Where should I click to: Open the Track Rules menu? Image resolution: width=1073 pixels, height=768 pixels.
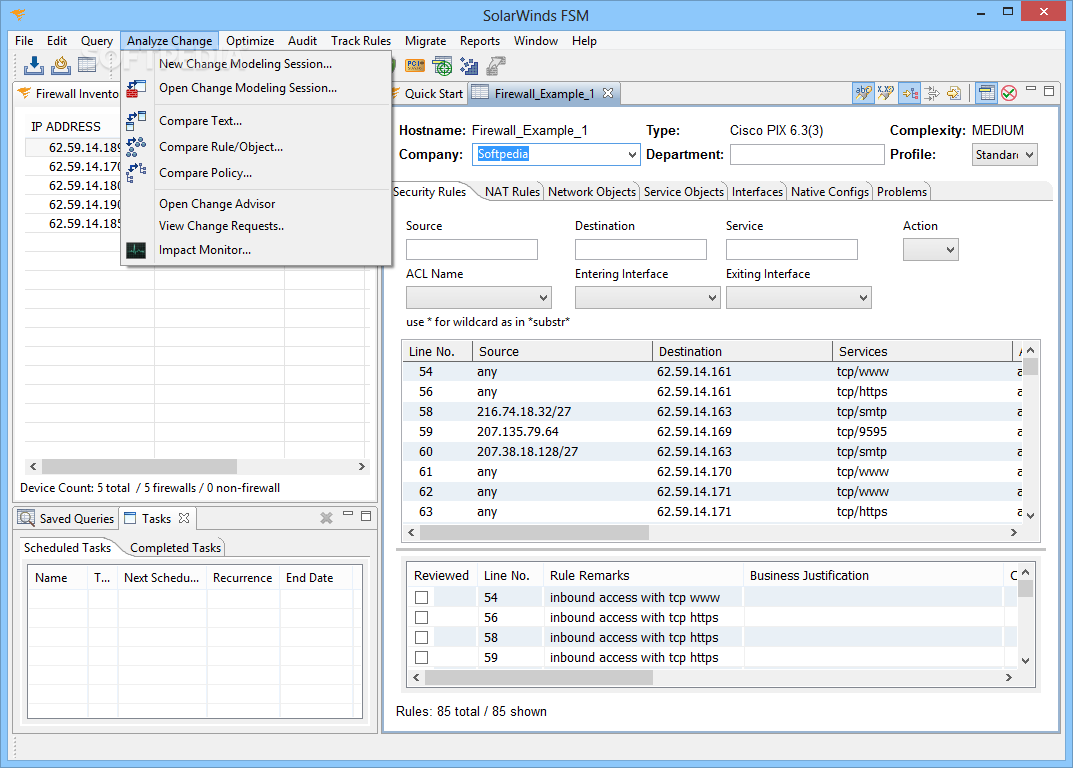pyautogui.click(x=361, y=41)
